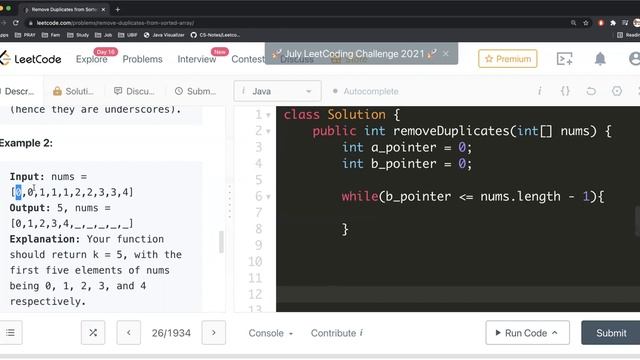This screenshot has width=640, height=360.
Task: Click the Premium button
Action: 508,59
